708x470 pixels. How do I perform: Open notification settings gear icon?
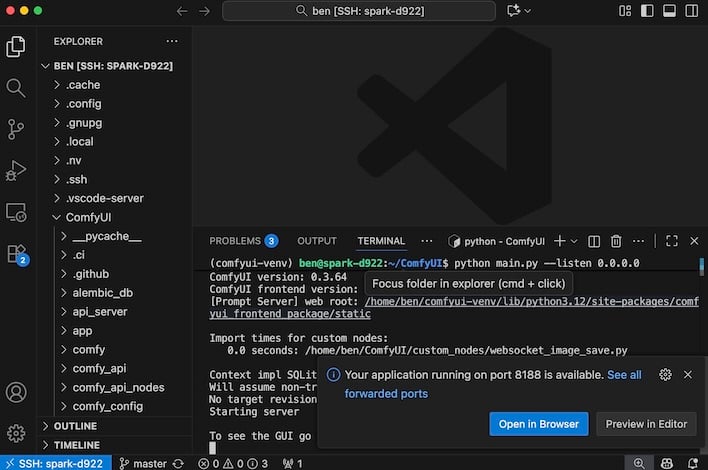point(665,375)
